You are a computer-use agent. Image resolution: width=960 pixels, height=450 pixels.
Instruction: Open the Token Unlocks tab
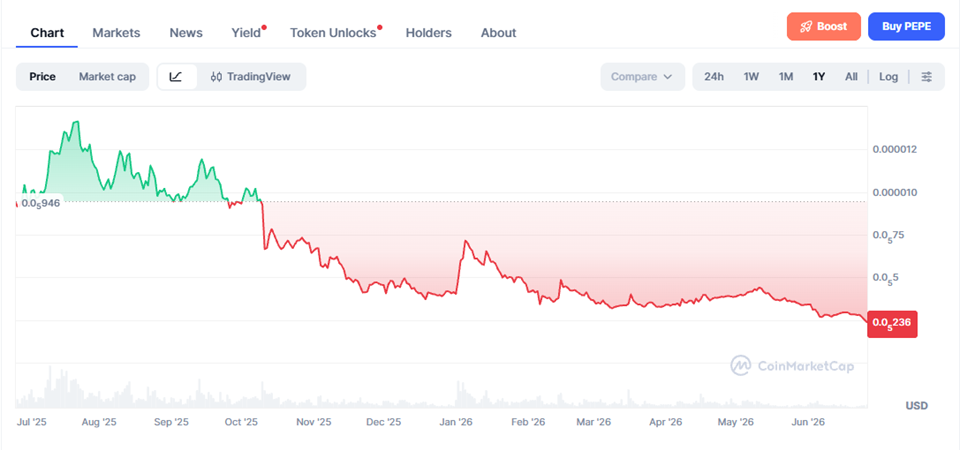333,33
